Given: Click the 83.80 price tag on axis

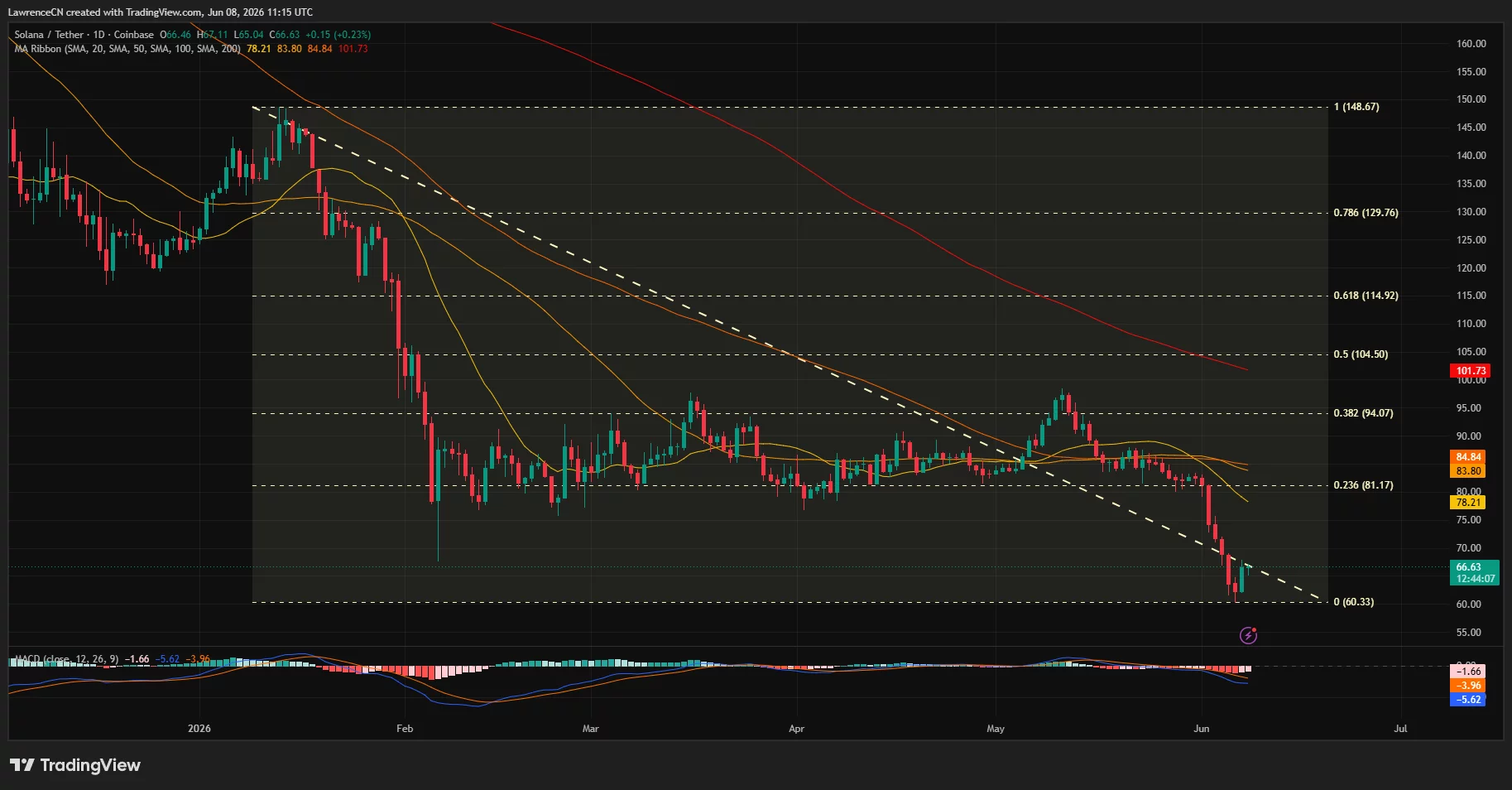Looking at the screenshot, I should [1468, 471].
